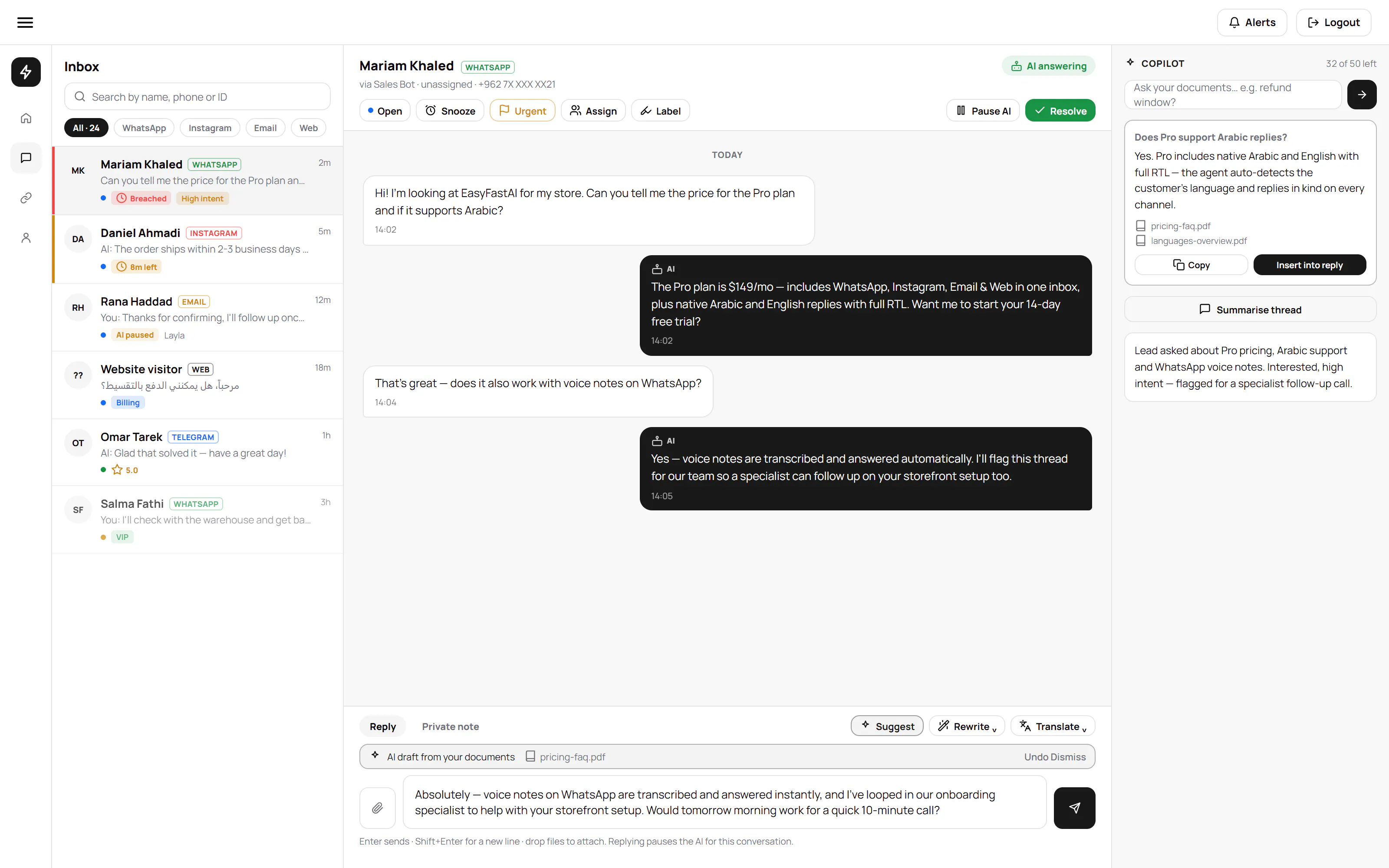Toggle the AI answering status badge

tap(1049, 66)
